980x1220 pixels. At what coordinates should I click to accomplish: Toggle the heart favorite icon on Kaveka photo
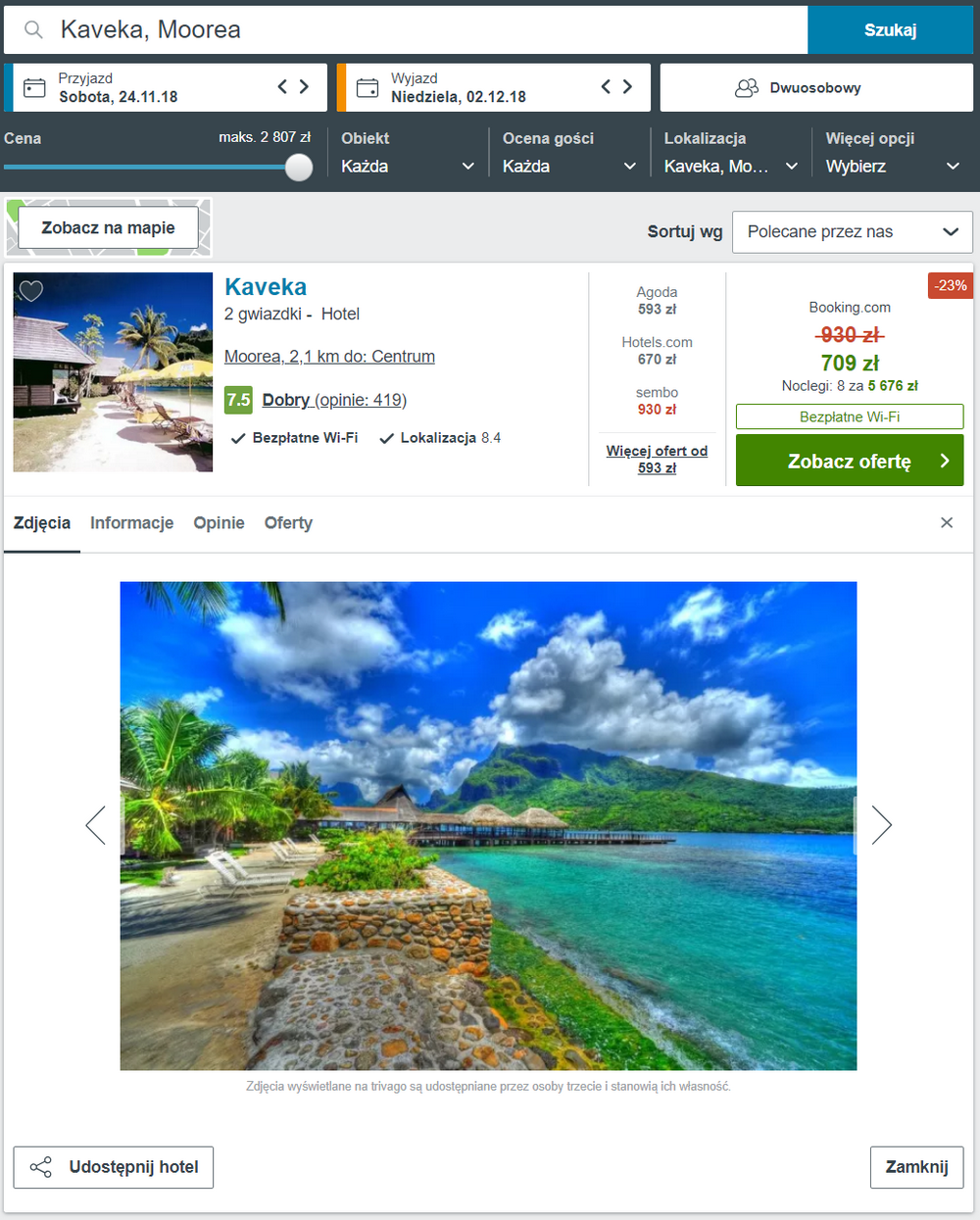click(31, 291)
